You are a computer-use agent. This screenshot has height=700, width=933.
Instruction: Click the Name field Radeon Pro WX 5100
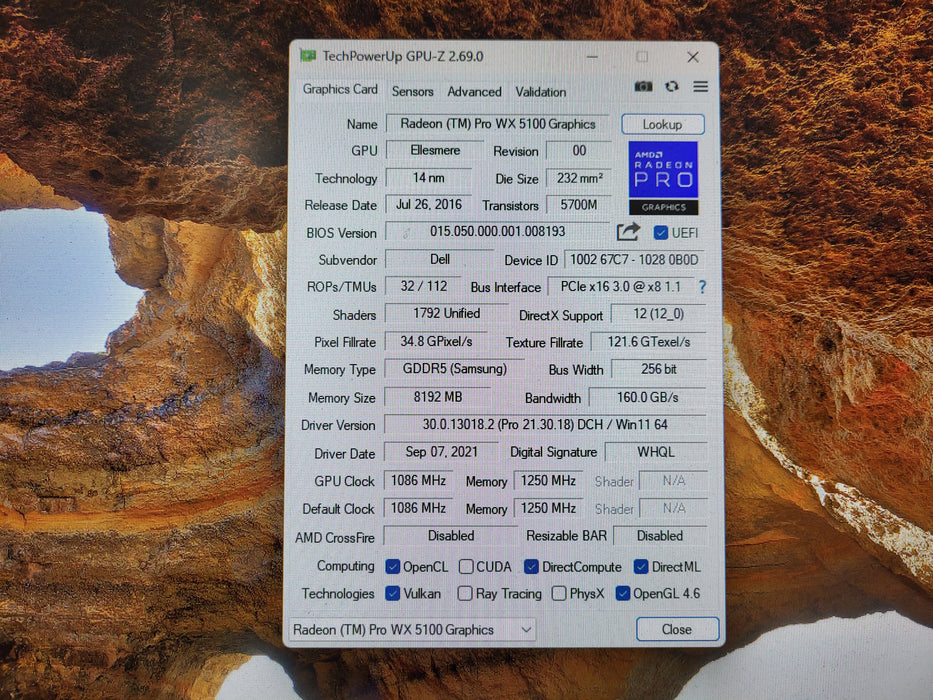[x=497, y=124]
